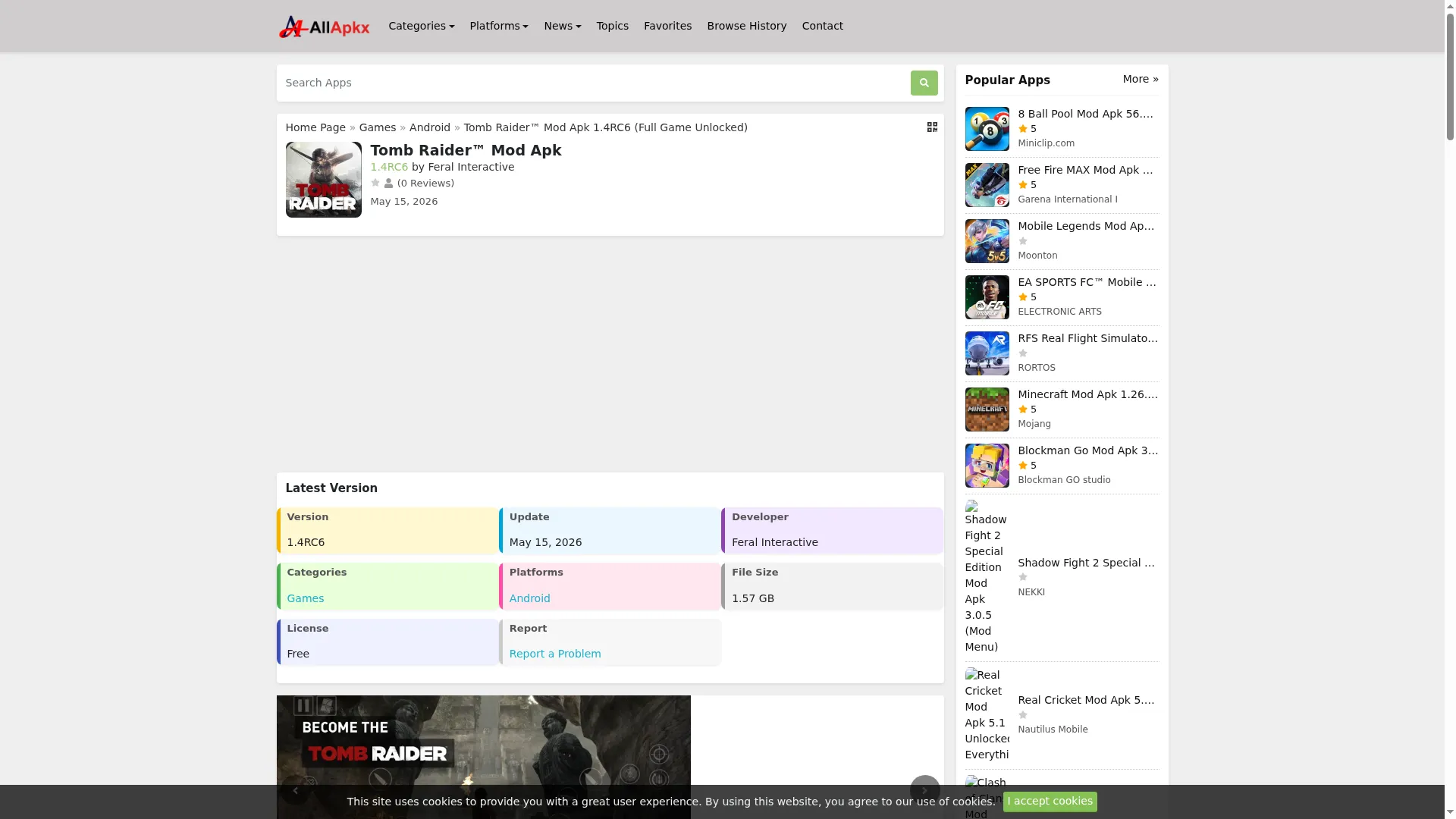Open Favorites in the navbar
Screen dimensions: 1456x819
(667, 26)
